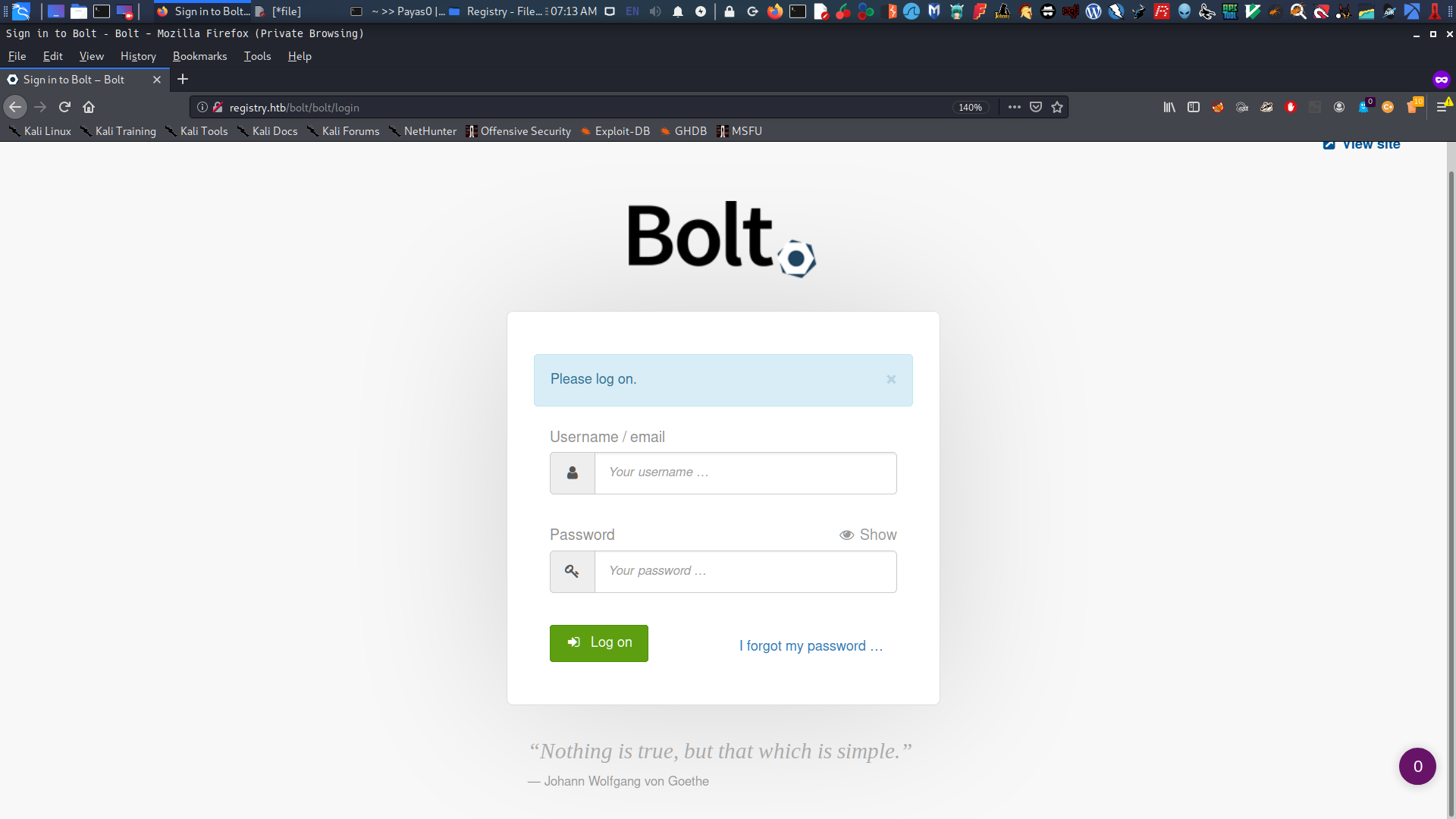Screen dimensions: 1456x819
Task: Open the NetHunter bookmark
Action: click(422, 131)
